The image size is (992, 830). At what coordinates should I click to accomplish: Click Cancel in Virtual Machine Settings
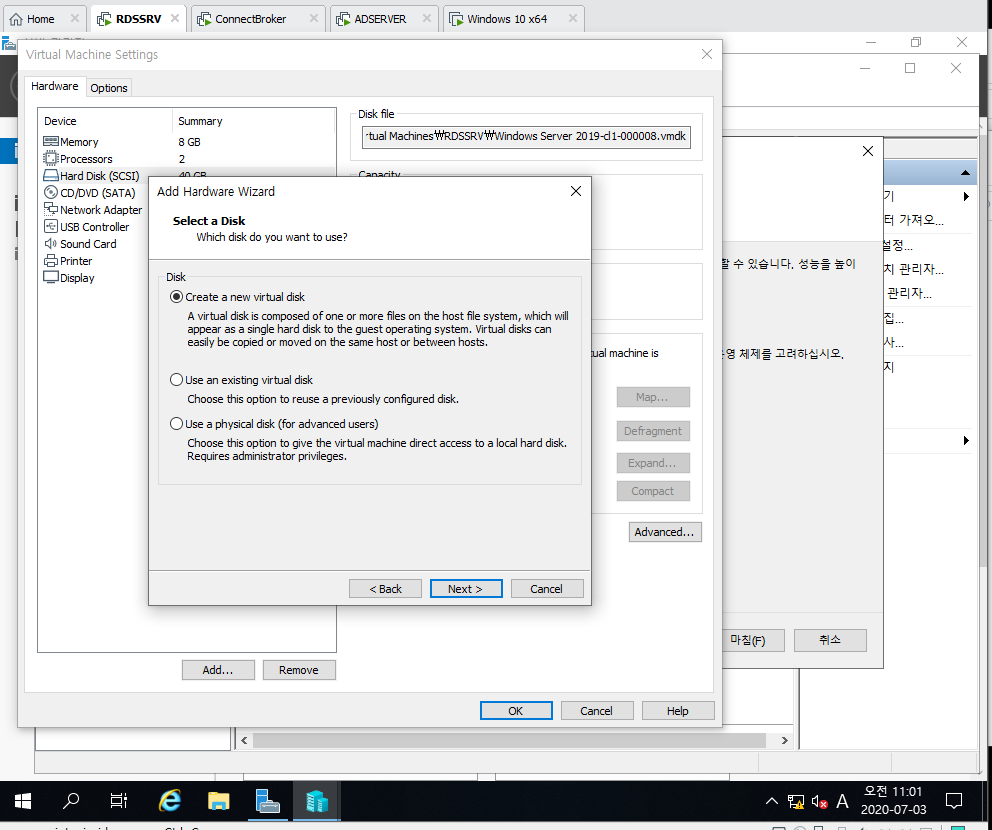coord(597,710)
